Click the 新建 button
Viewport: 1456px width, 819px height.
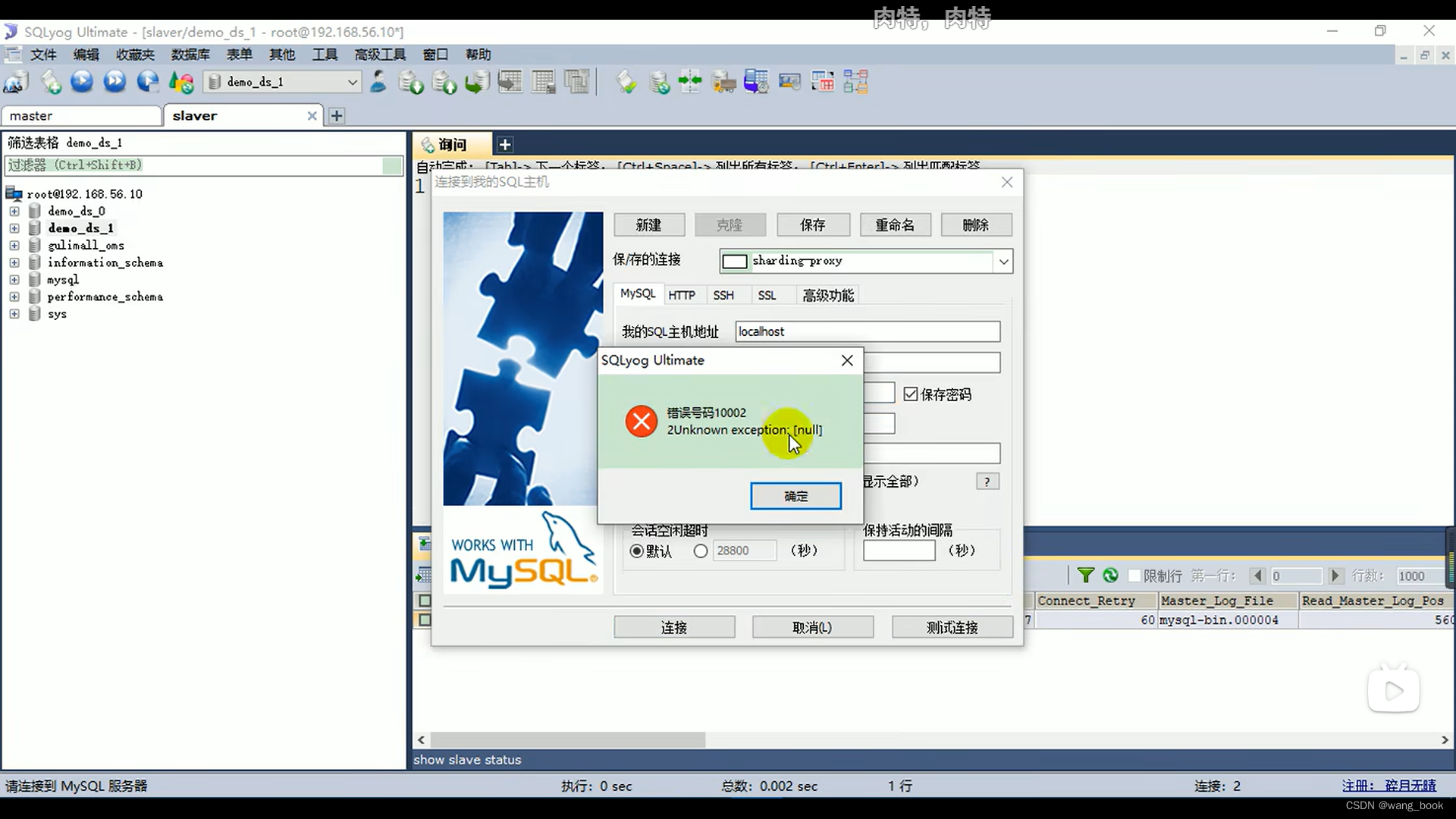tap(649, 225)
